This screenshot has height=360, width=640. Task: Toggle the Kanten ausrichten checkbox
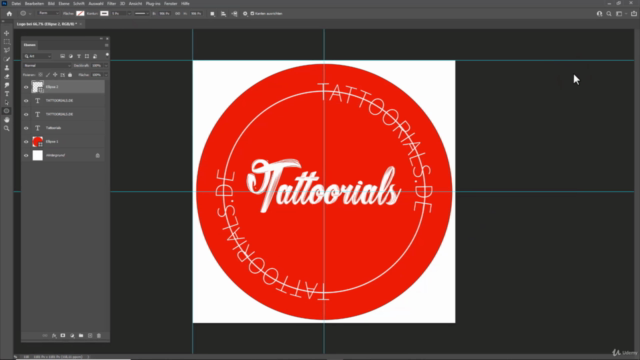pyautogui.click(x=252, y=13)
